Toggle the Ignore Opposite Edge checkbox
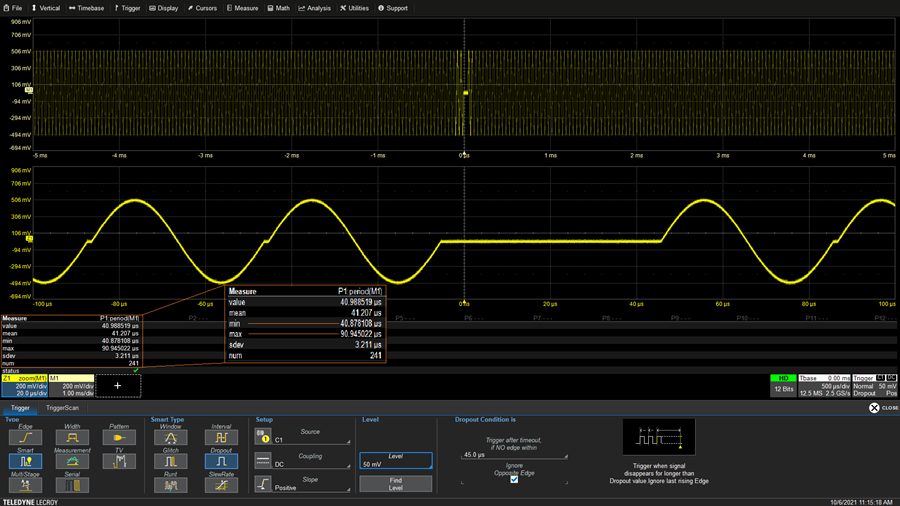This screenshot has width=900, height=506. click(x=514, y=479)
